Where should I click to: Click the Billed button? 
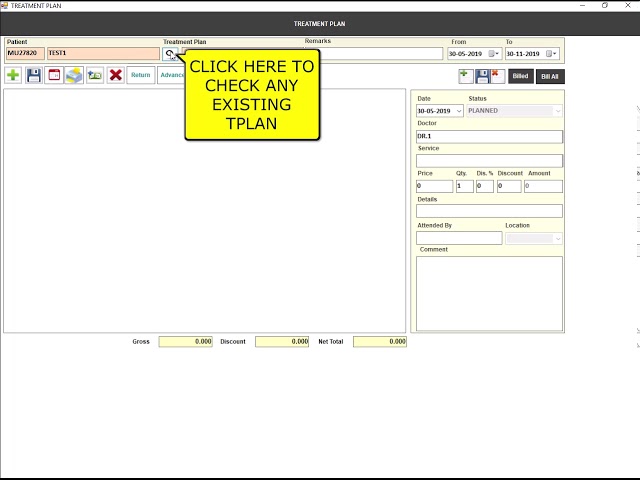click(x=520, y=76)
